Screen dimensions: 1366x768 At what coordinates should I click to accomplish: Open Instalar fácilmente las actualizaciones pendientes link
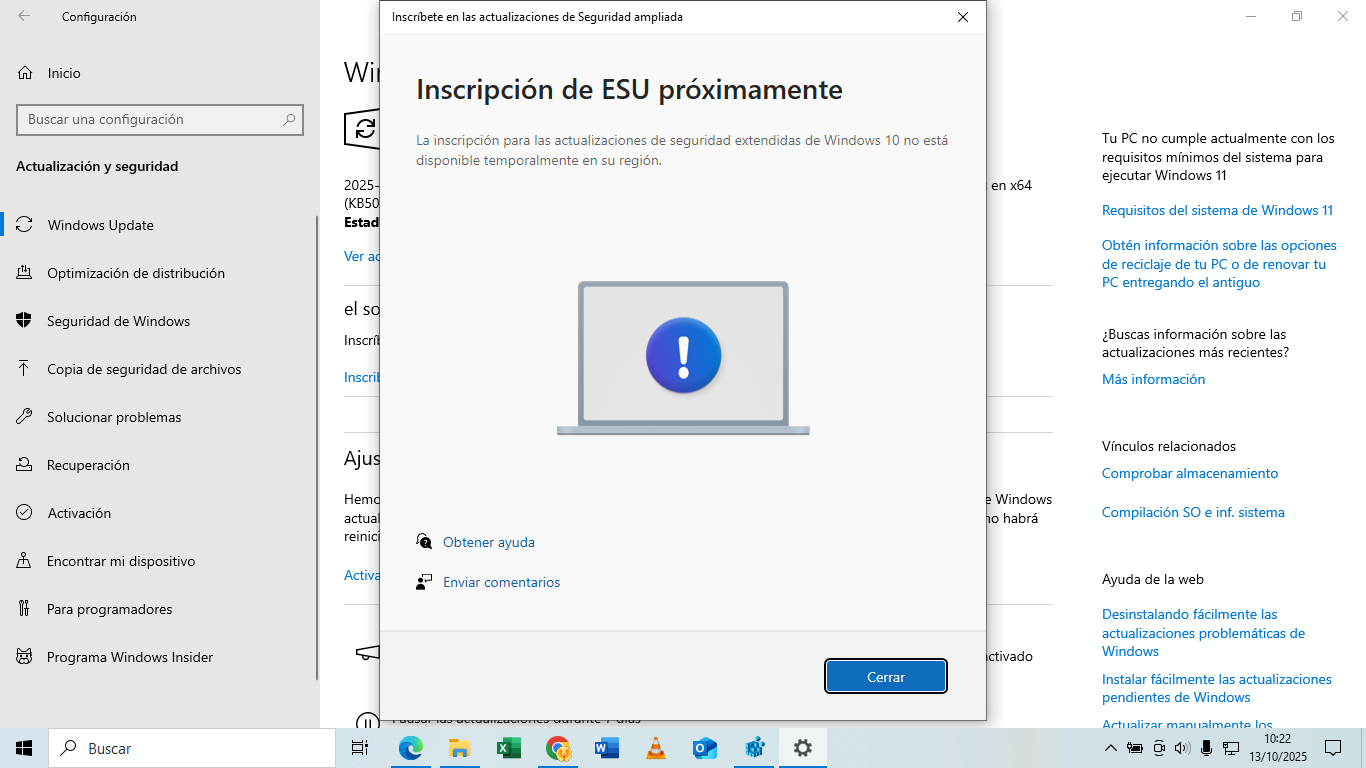1217,688
